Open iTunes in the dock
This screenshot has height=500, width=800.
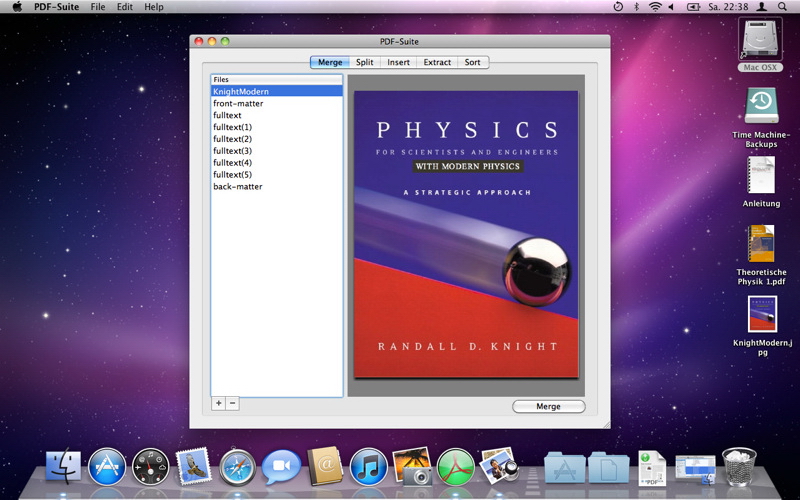[x=368, y=466]
